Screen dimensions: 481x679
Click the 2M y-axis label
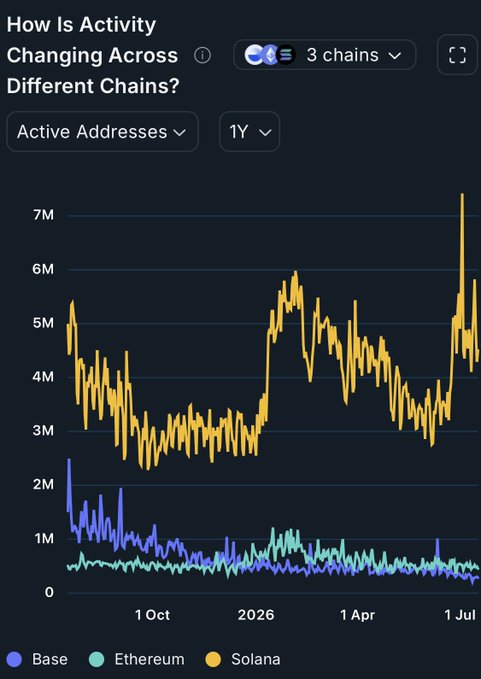coord(43,485)
